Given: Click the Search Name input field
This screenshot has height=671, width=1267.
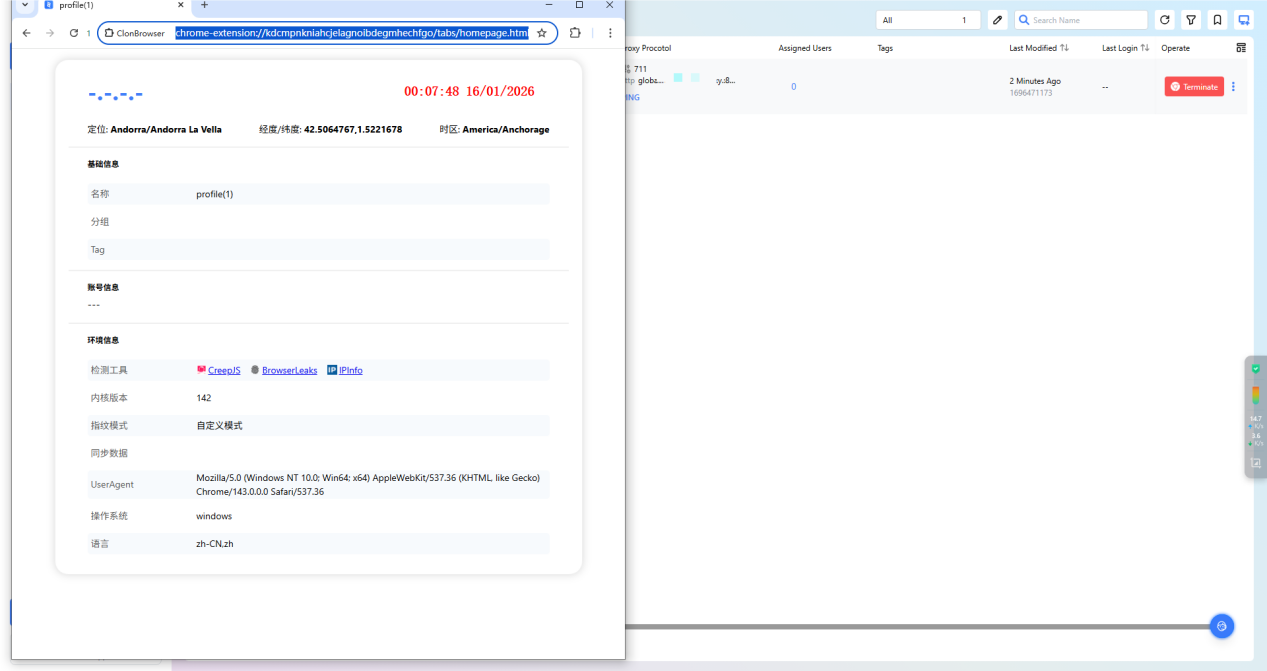Looking at the screenshot, I should pyautogui.click(x=1087, y=20).
